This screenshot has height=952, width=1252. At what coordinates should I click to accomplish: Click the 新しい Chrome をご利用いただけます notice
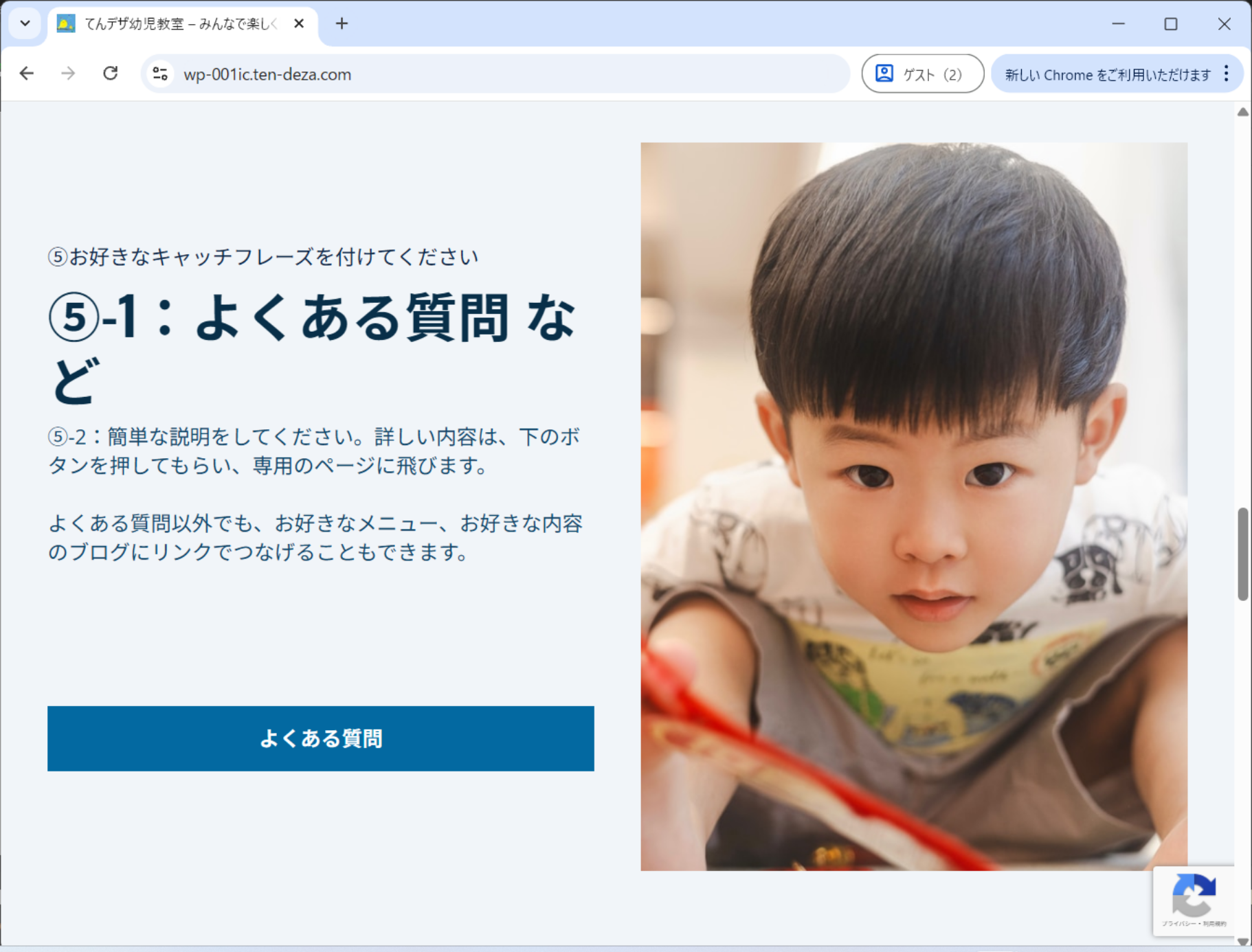click(1107, 74)
